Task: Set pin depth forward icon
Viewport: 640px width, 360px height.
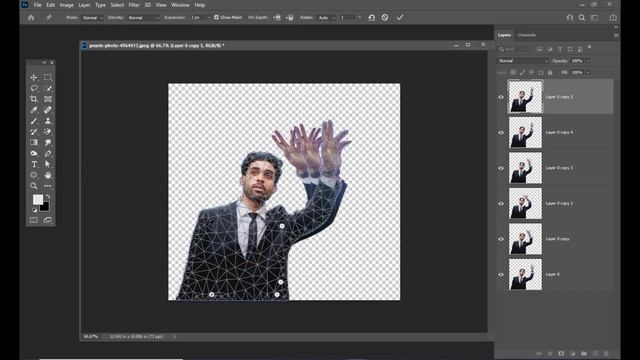Action: coord(277,18)
